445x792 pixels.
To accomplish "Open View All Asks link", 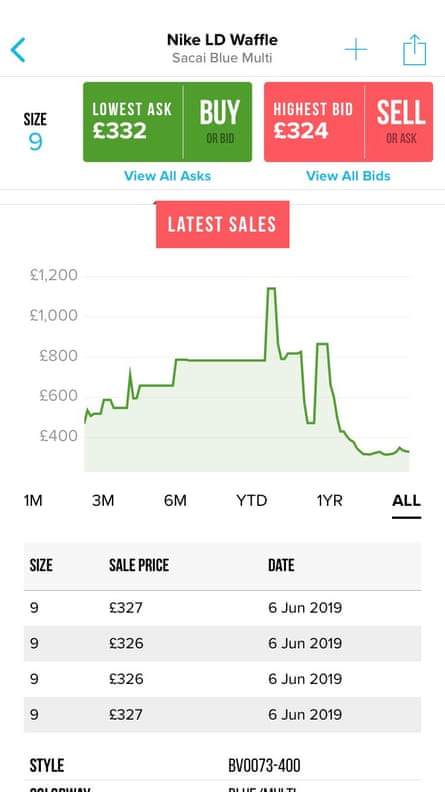I will (x=167, y=176).
